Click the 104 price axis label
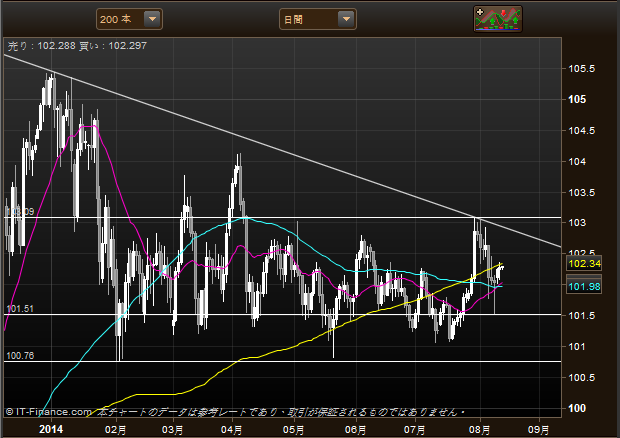620x438 pixels. pos(577,161)
